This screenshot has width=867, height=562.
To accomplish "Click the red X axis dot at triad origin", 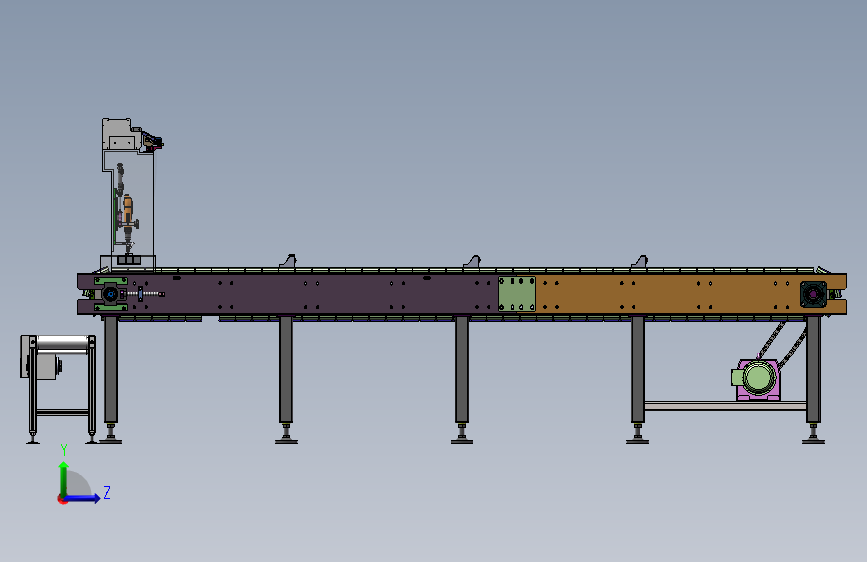I will 62,499.
